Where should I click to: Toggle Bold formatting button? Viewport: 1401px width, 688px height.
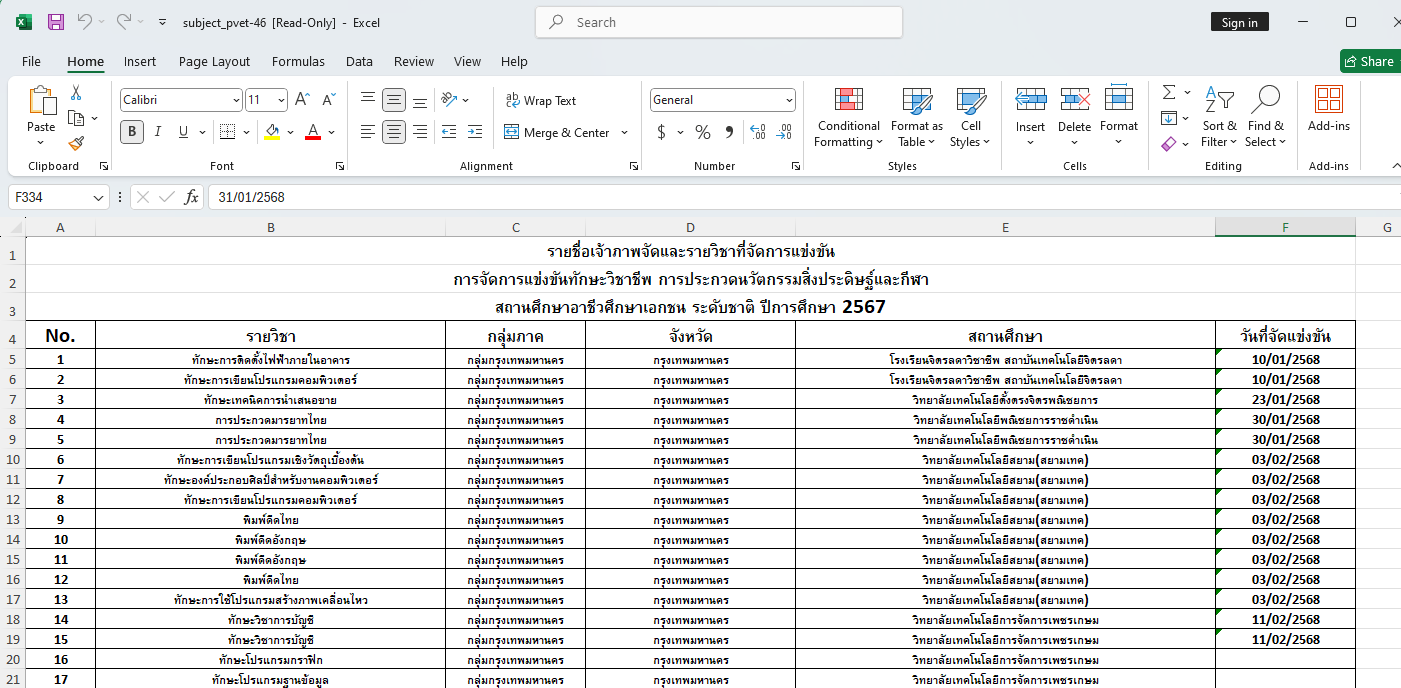coord(132,132)
